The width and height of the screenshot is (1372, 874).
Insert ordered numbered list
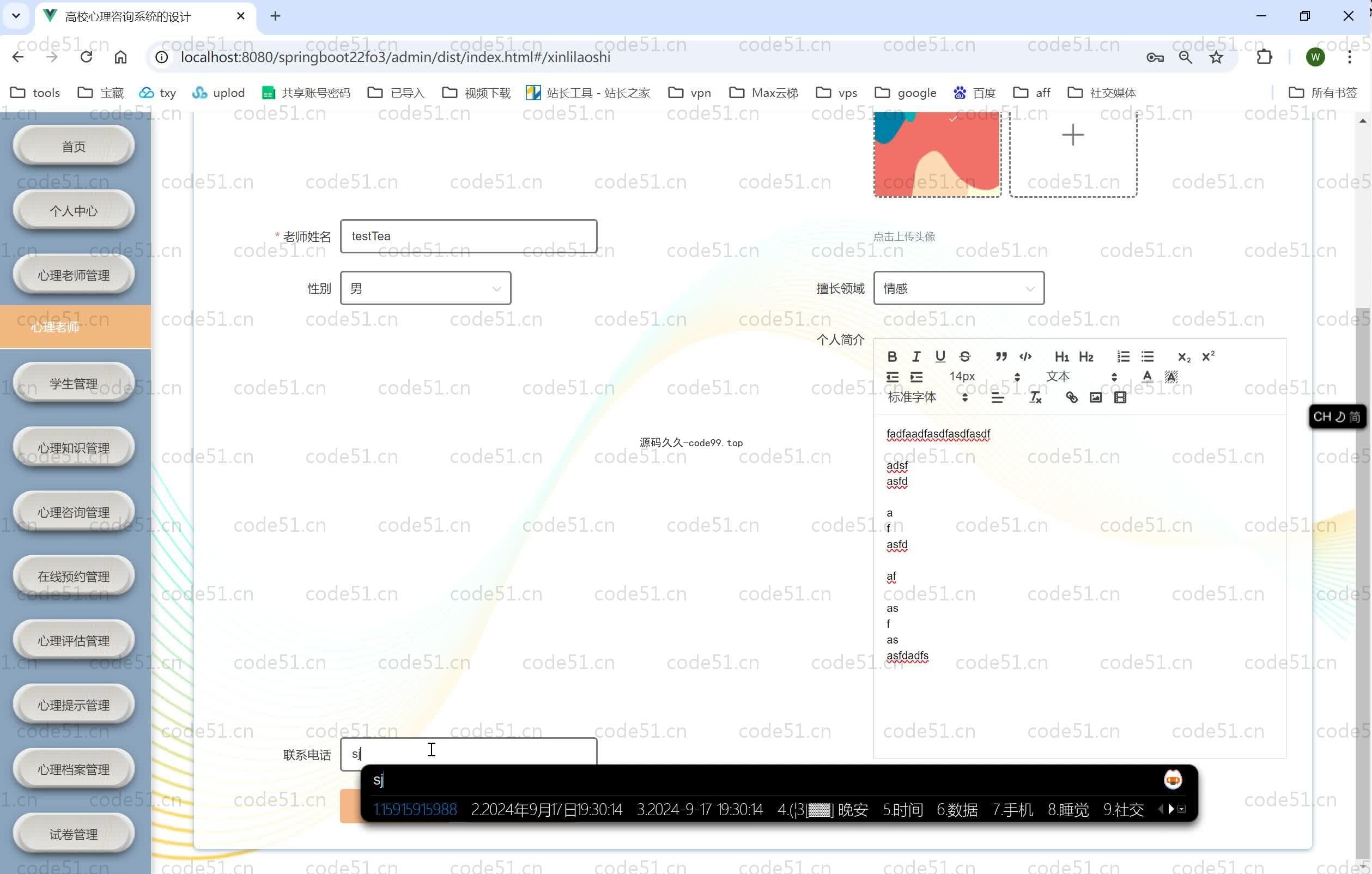1123,356
